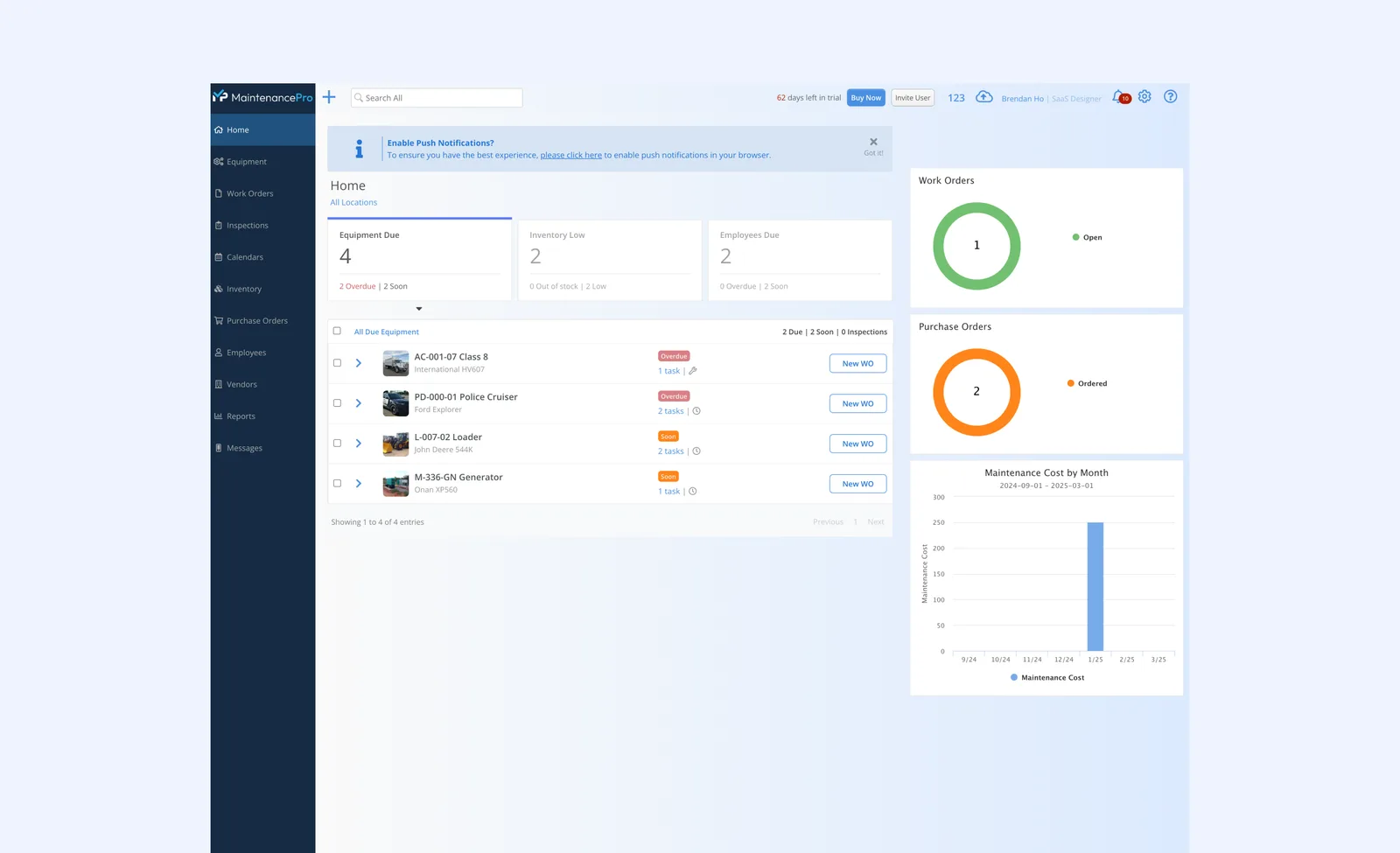This screenshot has width=1400, height=853.
Task: Toggle the Maintenance Cost legend item
Action: point(1047,678)
